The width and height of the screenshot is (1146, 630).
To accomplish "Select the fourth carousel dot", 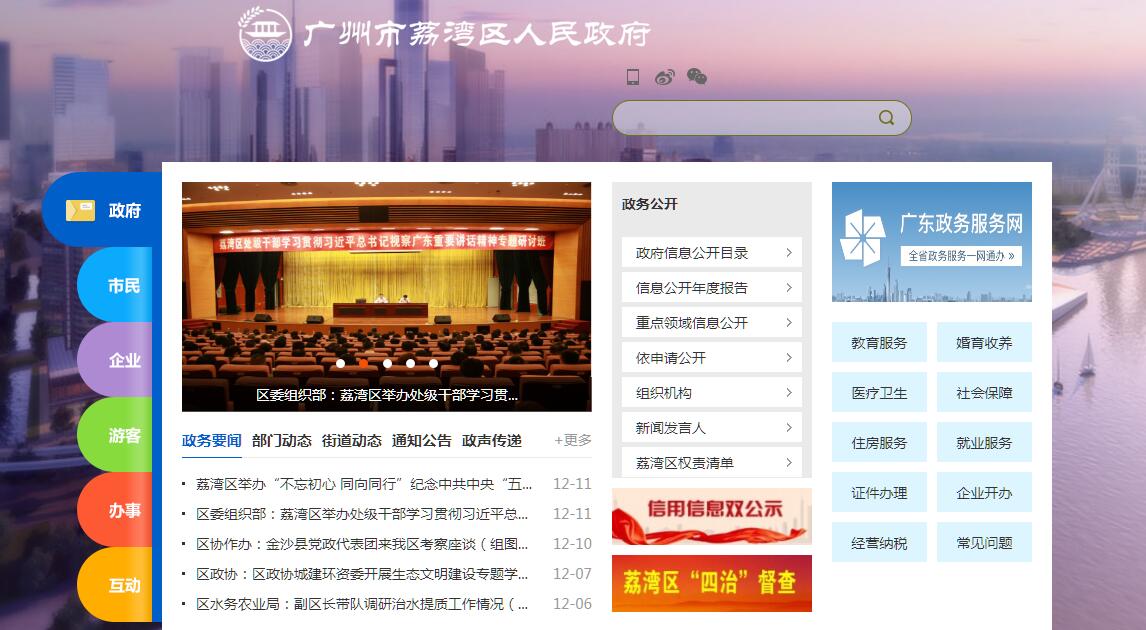I will 410,363.
